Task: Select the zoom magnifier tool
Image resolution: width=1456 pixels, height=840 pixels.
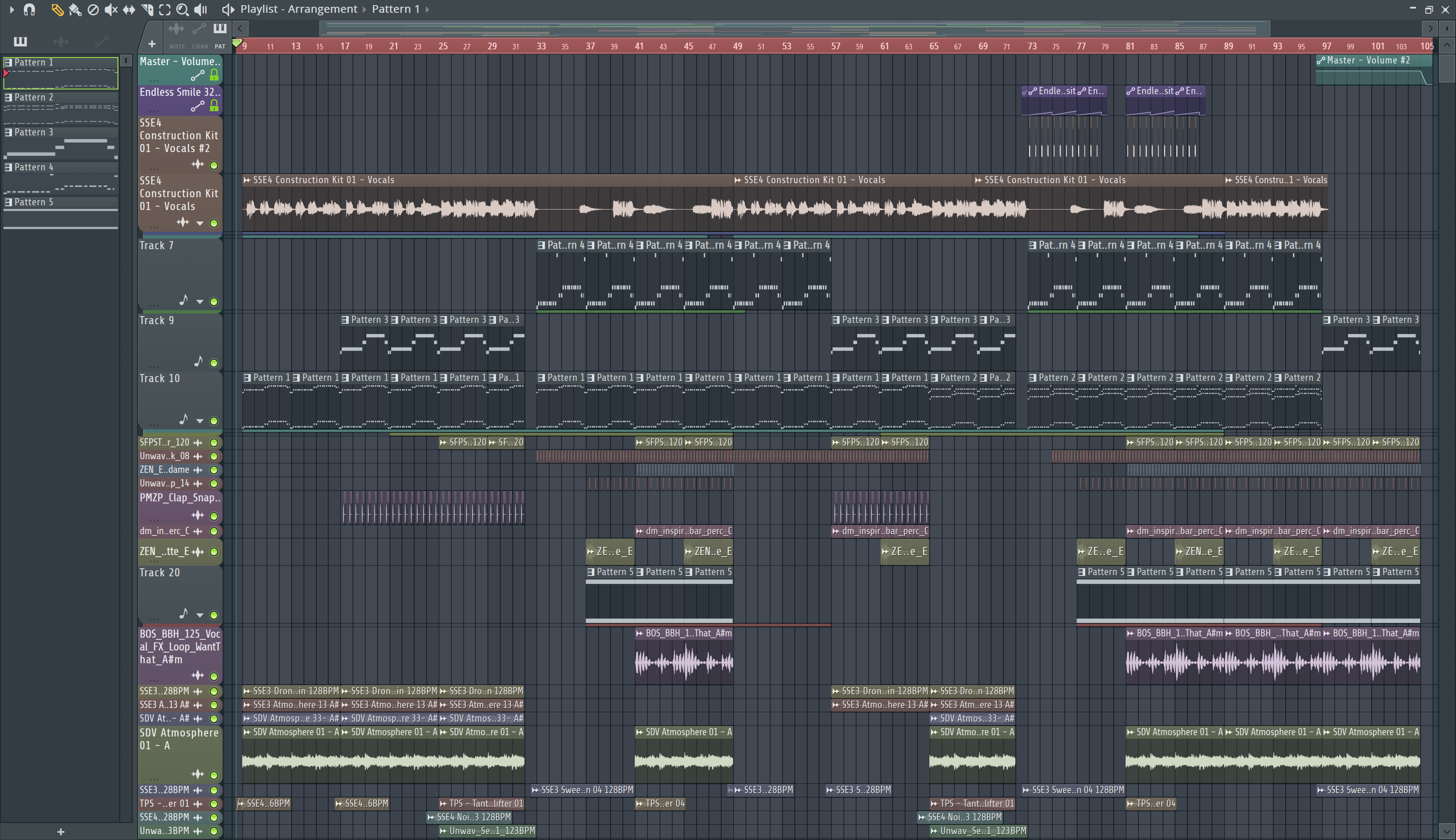Action: pyautogui.click(x=182, y=9)
